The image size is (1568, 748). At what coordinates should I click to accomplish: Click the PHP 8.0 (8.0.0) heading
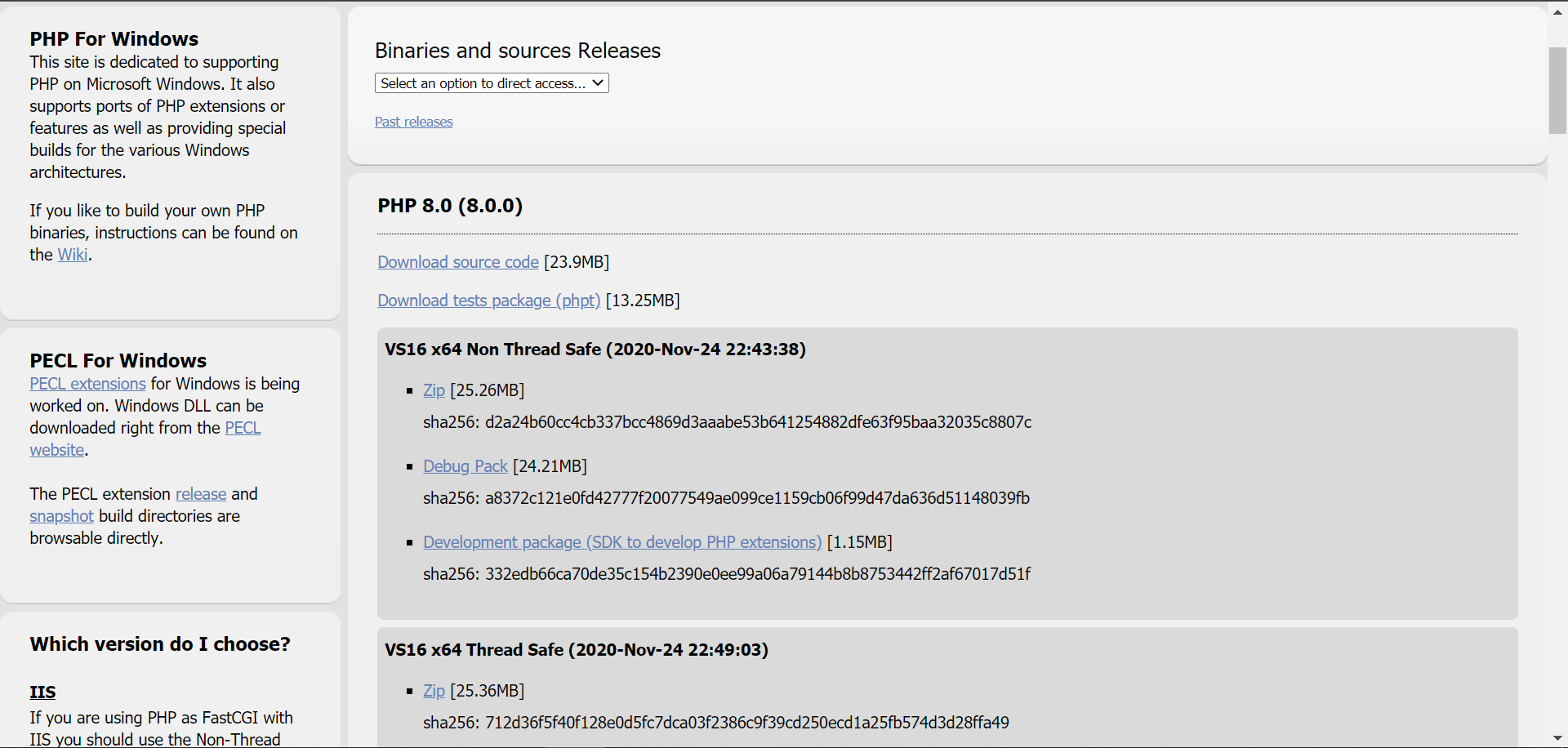450,206
